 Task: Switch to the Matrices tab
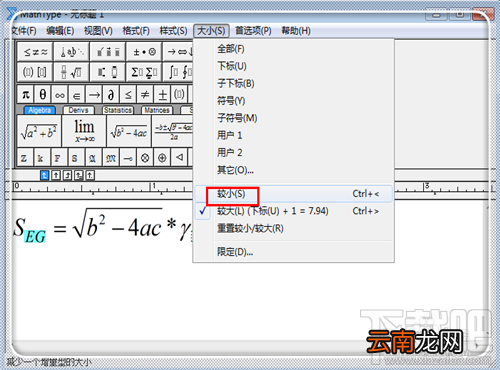tap(157, 110)
